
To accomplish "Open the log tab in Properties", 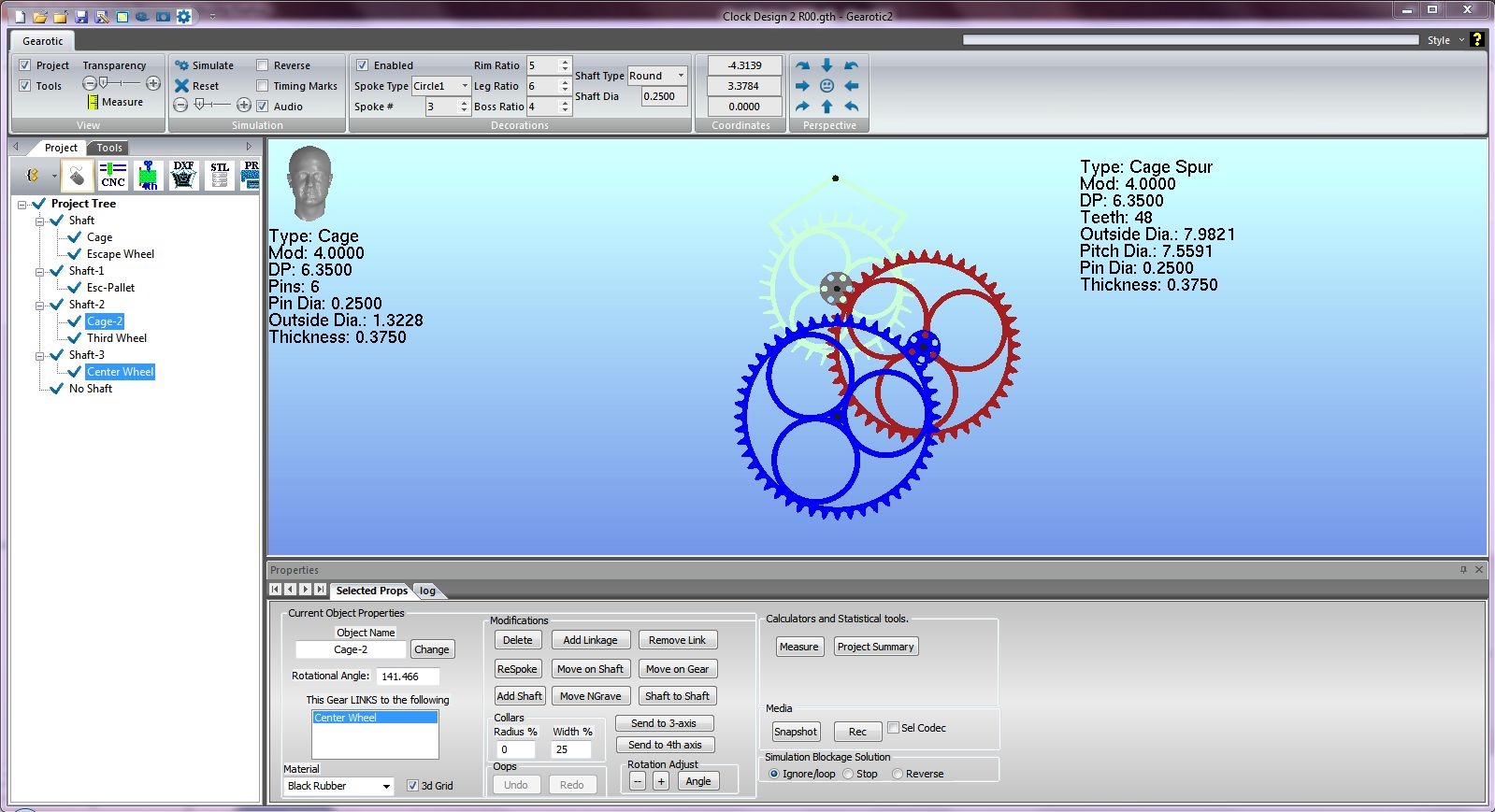I will coord(427,591).
